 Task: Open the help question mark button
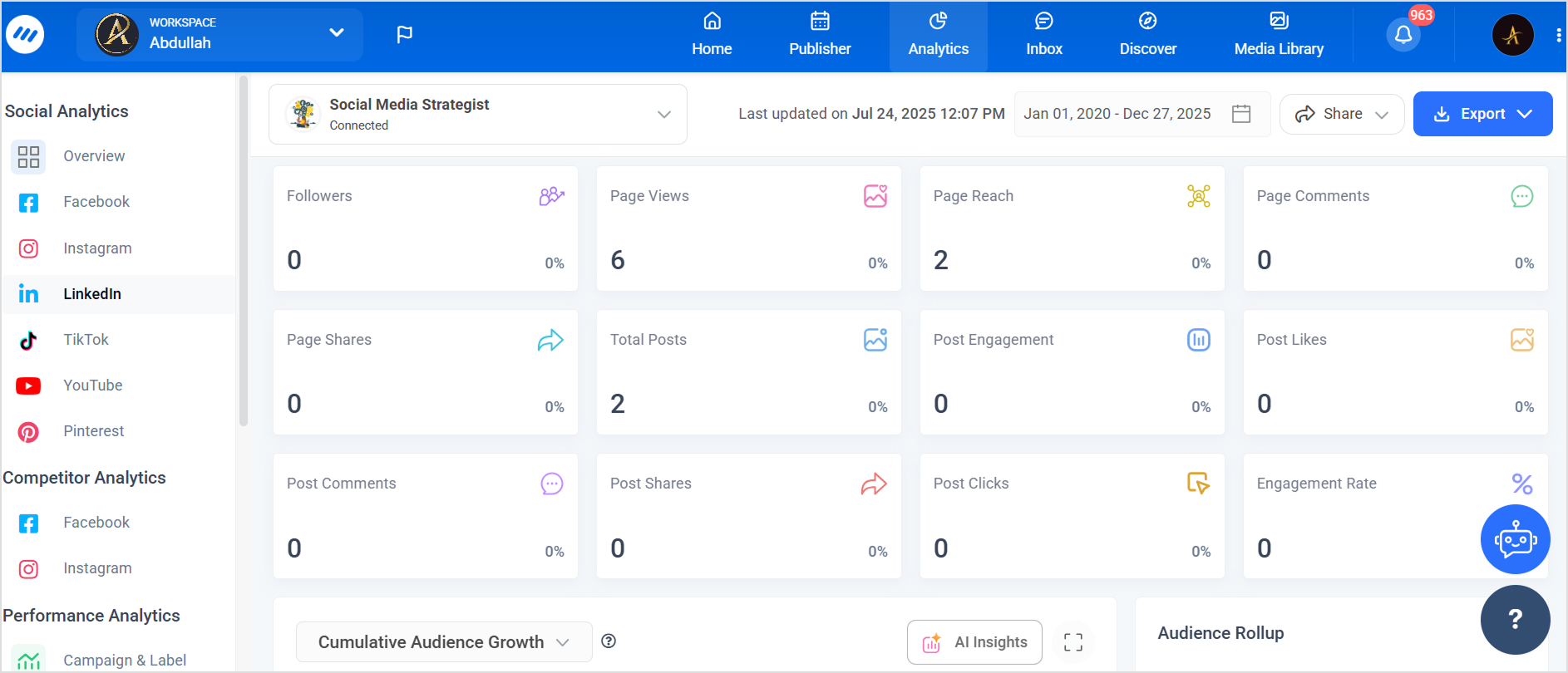point(1516,620)
